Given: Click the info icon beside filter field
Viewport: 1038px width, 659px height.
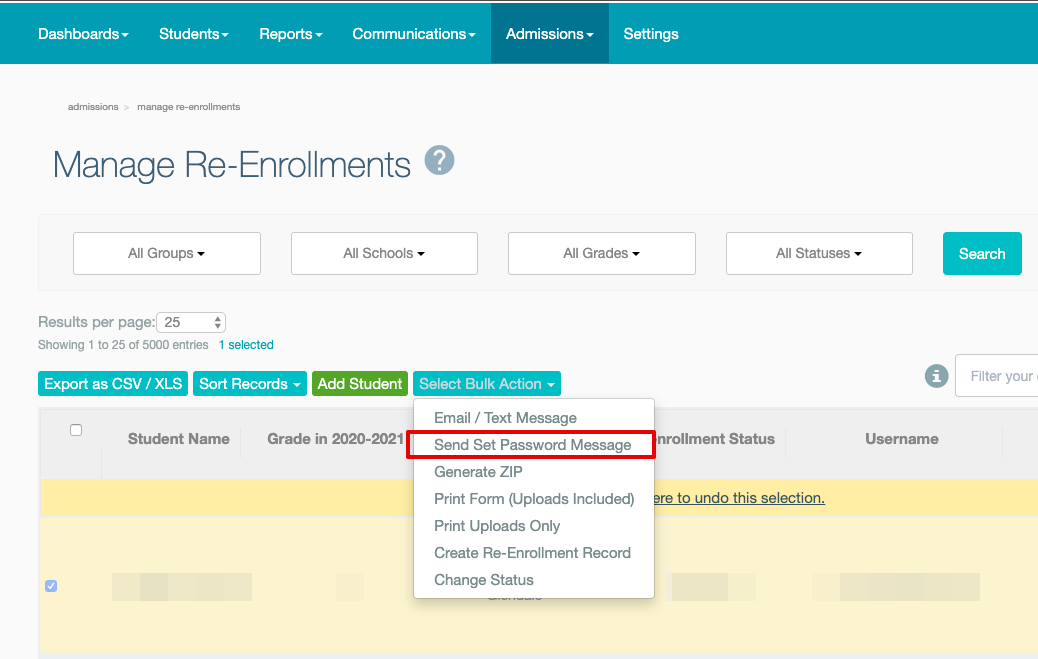Looking at the screenshot, I should [x=936, y=376].
